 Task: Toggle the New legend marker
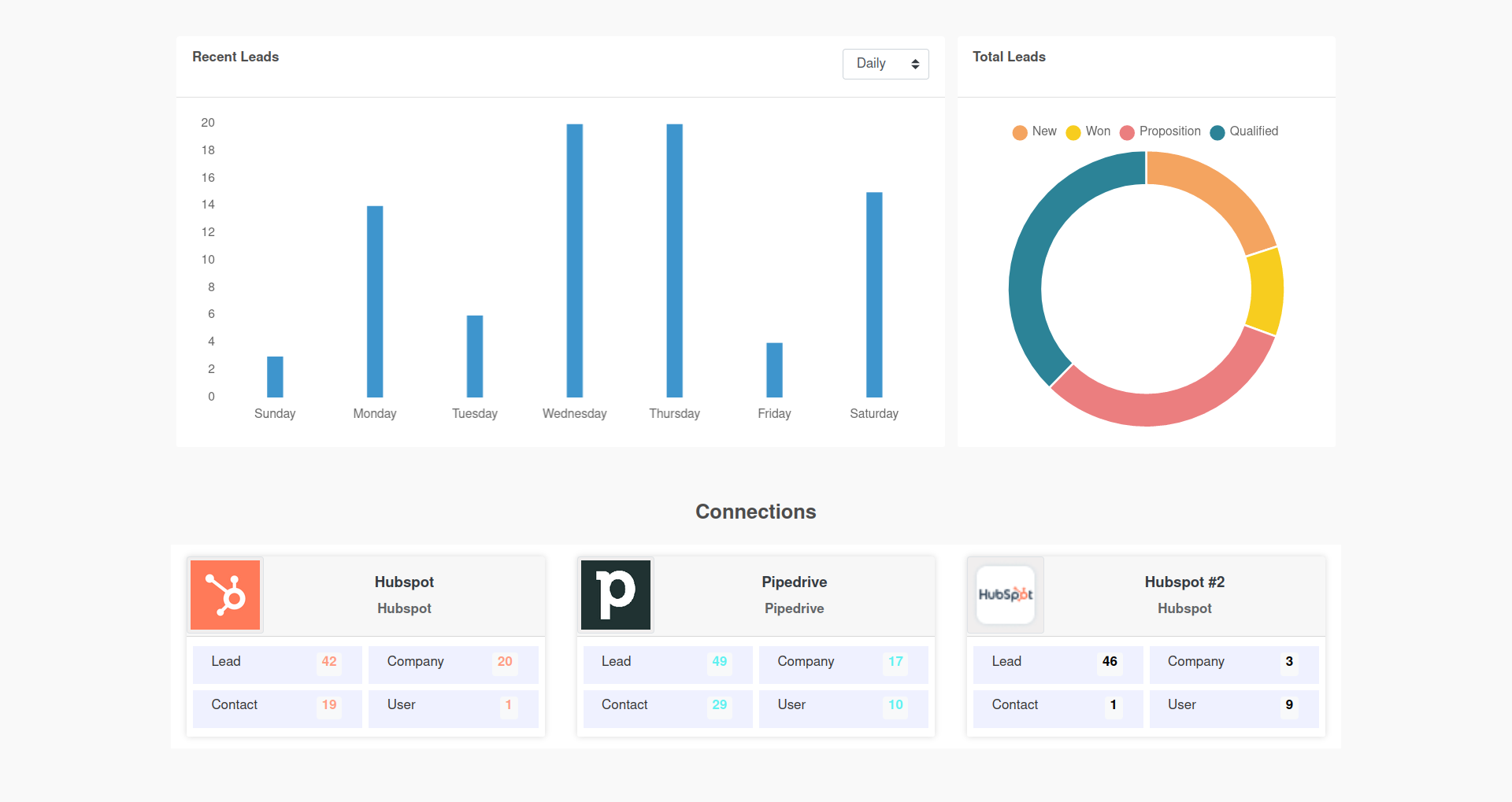(x=1020, y=132)
